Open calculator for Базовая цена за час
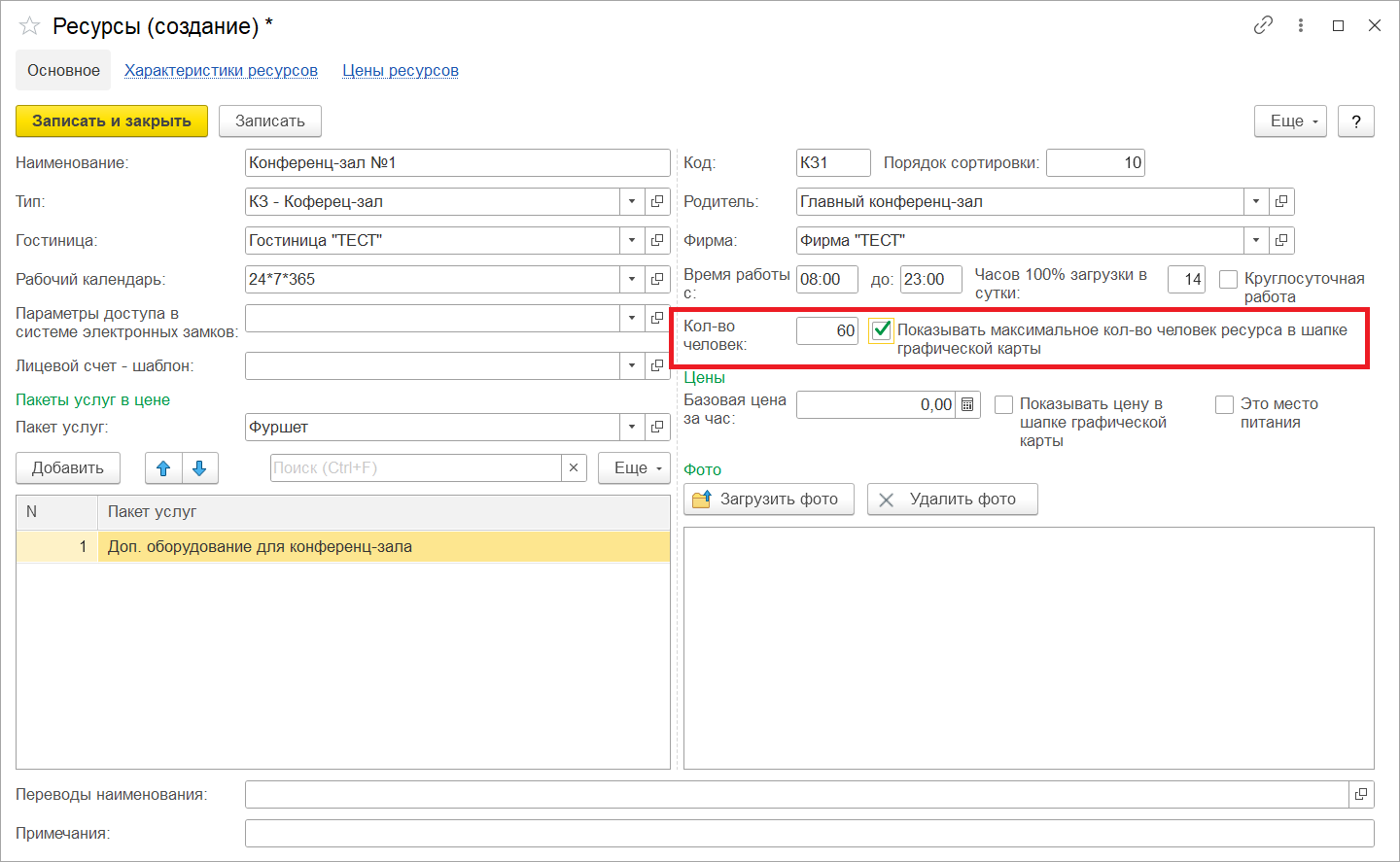The height and width of the screenshot is (862, 1400). point(967,404)
